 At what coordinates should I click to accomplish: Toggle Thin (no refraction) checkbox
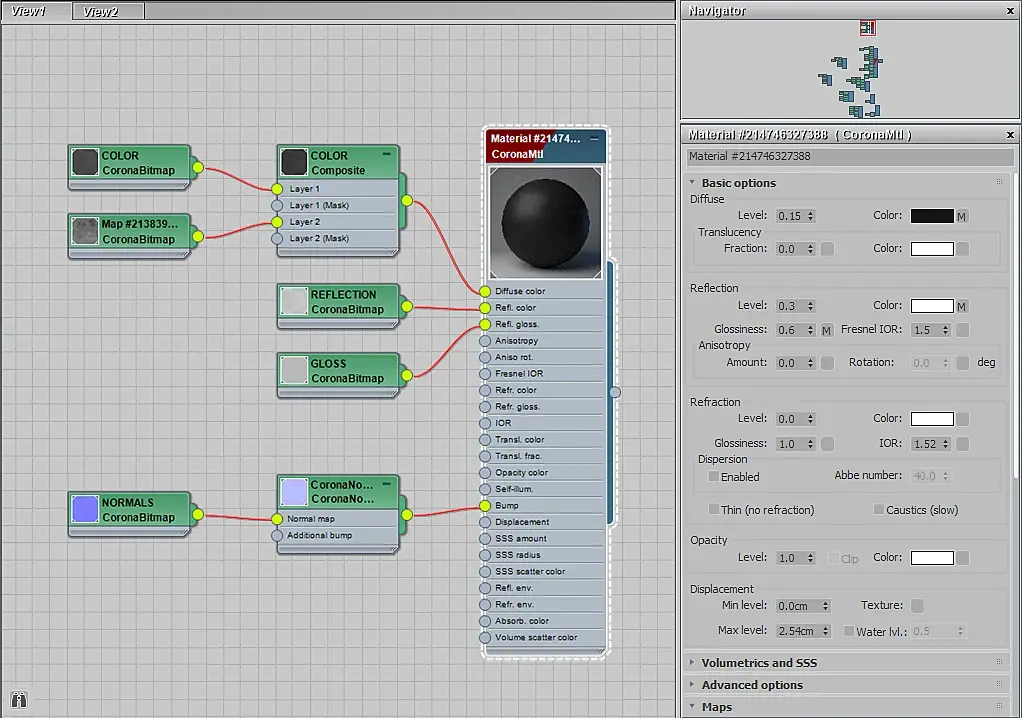point(714,510)
